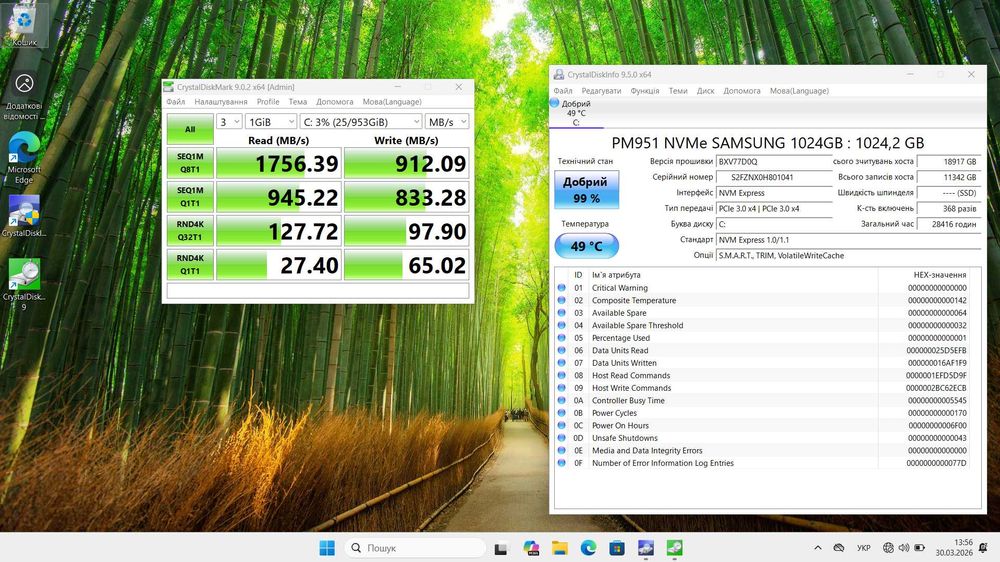The width and height of the screenshot is (1000, 562).
Task: Open CrystalDiskMark Мова(Language) menu
Action: 392,102
